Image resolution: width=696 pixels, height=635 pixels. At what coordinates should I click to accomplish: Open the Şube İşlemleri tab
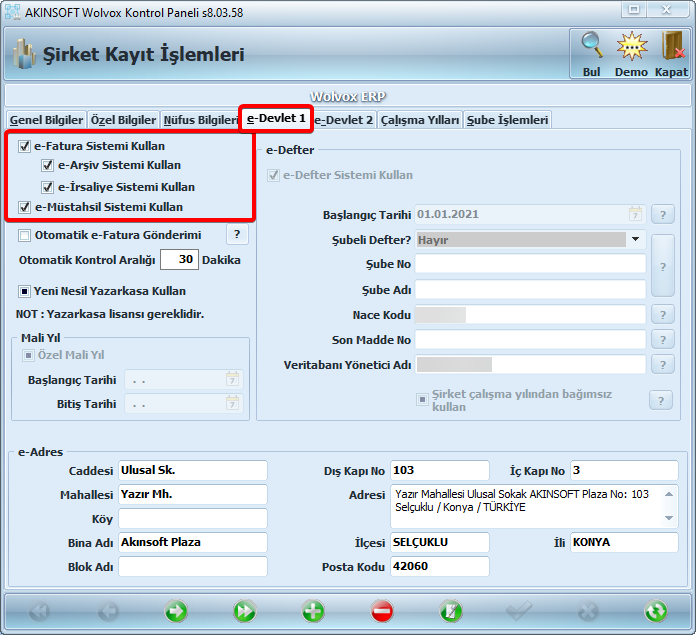(x=507, y=120)
